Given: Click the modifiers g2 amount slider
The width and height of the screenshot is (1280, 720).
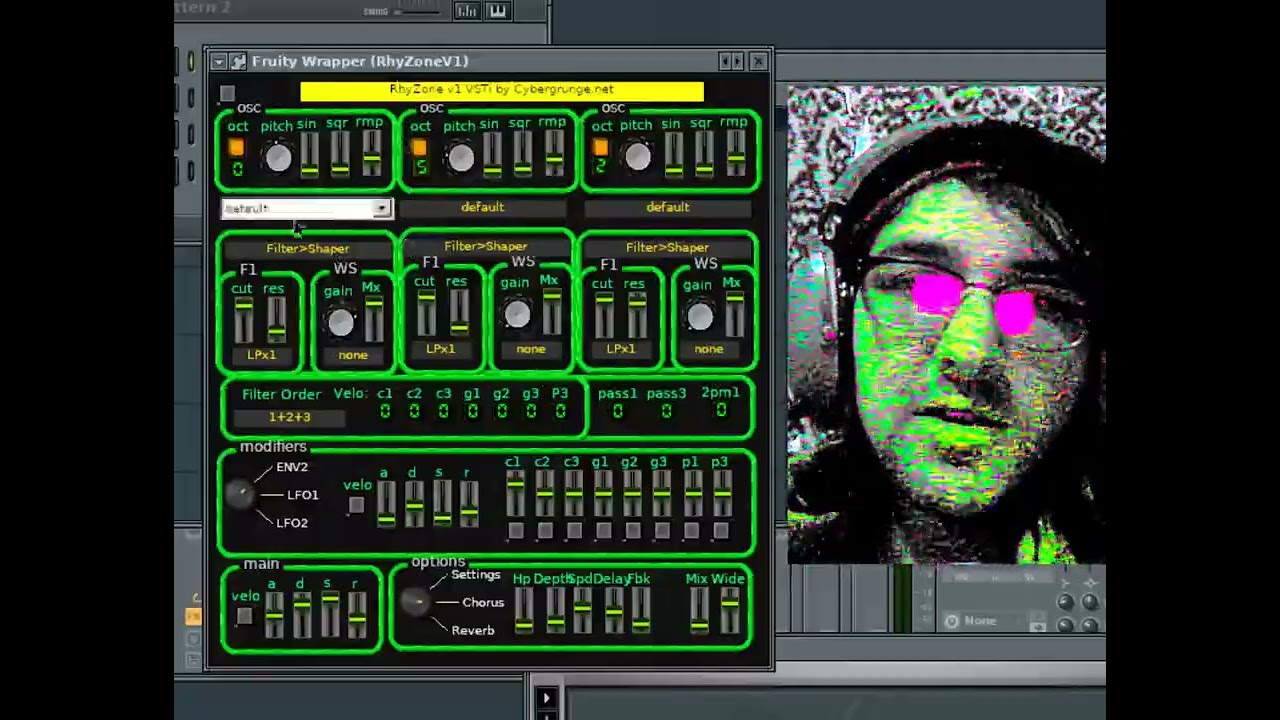Looking at the screenshot, I should [x=632, y=495].
